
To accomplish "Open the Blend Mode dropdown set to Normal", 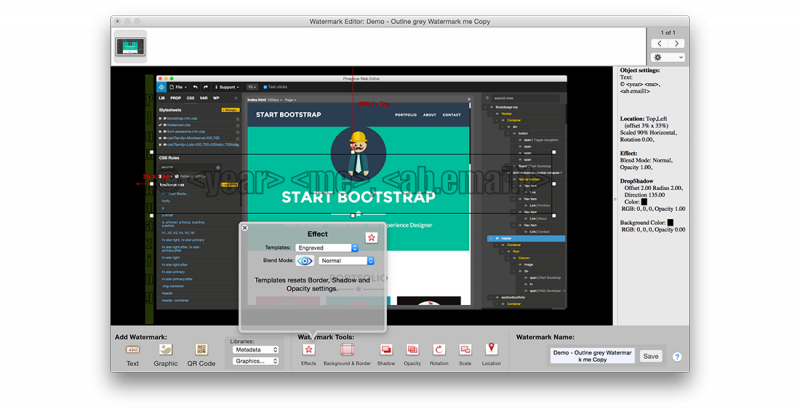I will tap(346, 261).
